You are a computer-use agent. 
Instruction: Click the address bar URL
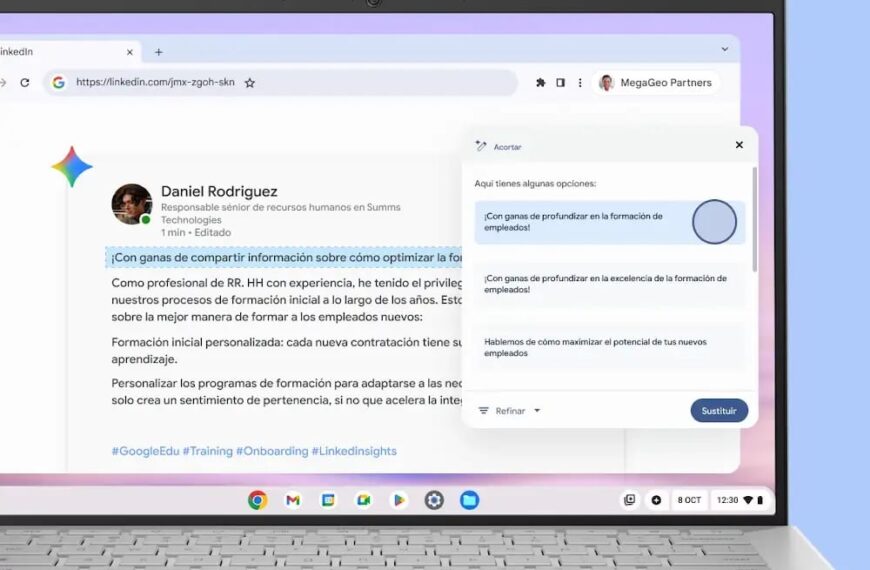(155, 82)
